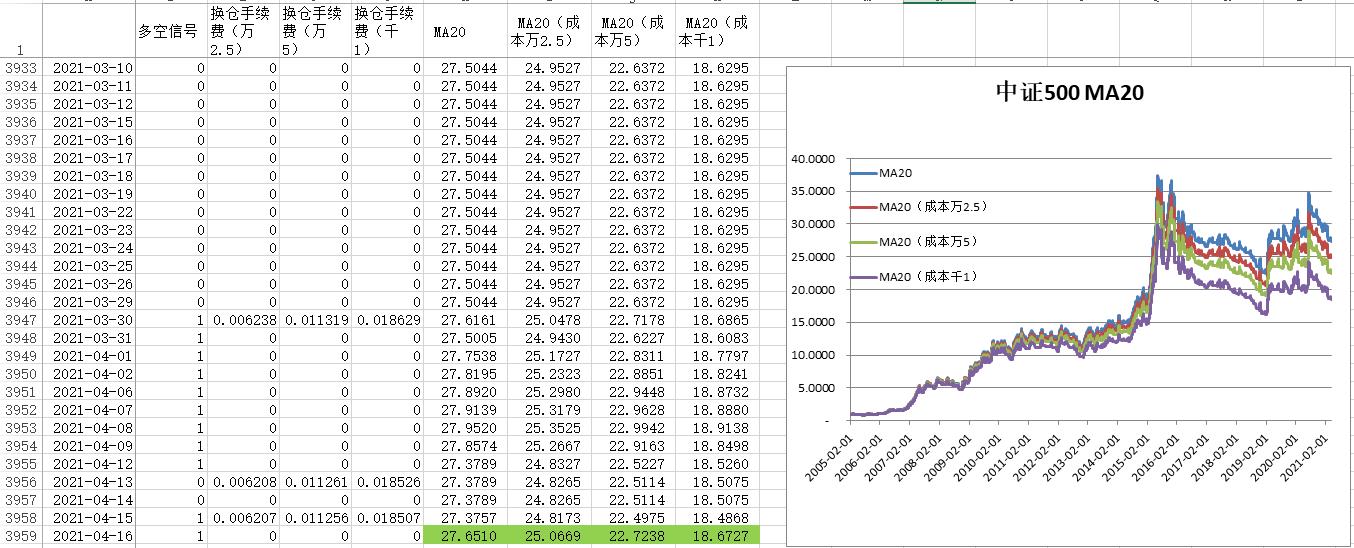Select the cell with value 18.8880
The height and width of the screenshot is (548, 1354).
pos(718,410)
